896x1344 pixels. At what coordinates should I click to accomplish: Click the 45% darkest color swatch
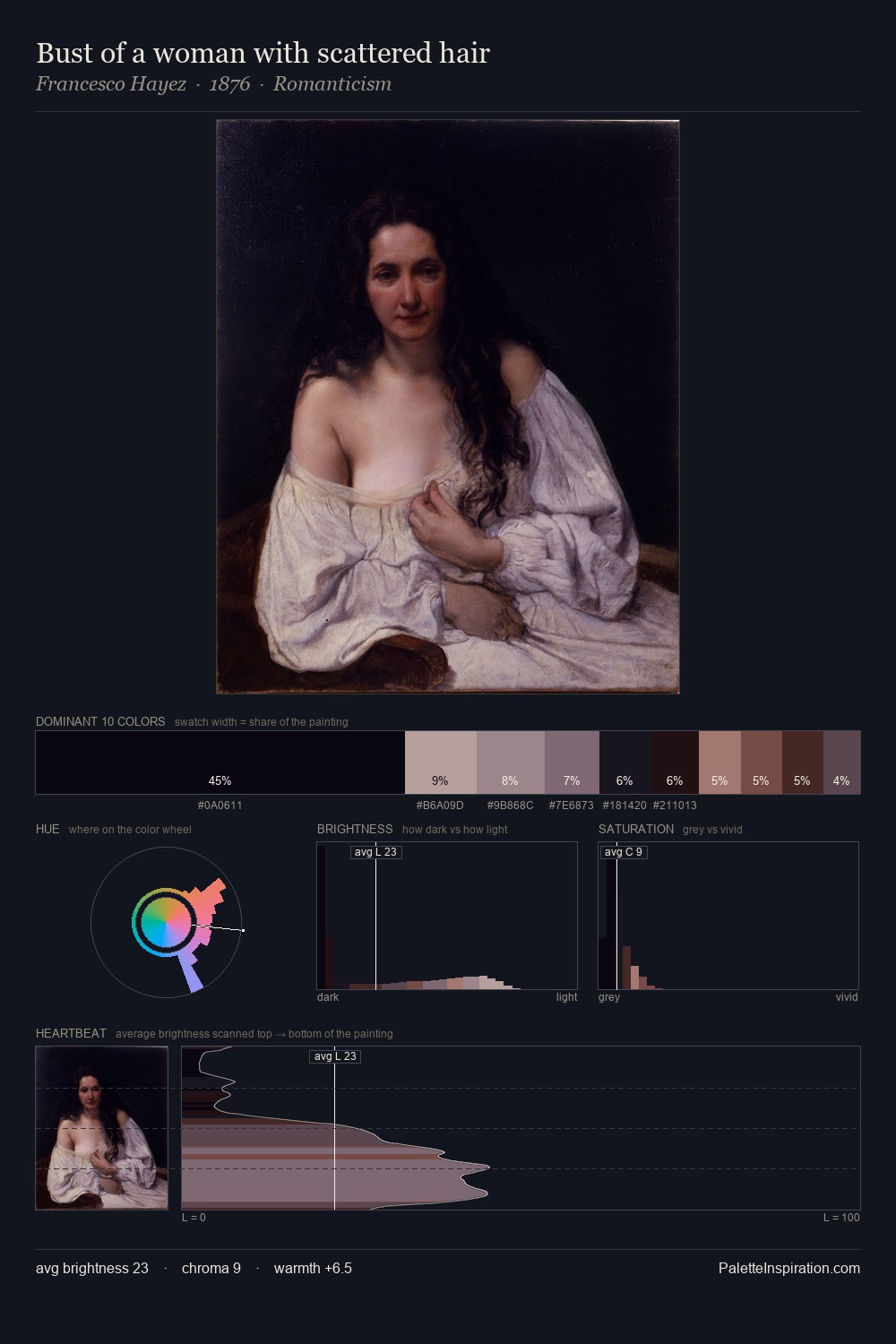220,762
